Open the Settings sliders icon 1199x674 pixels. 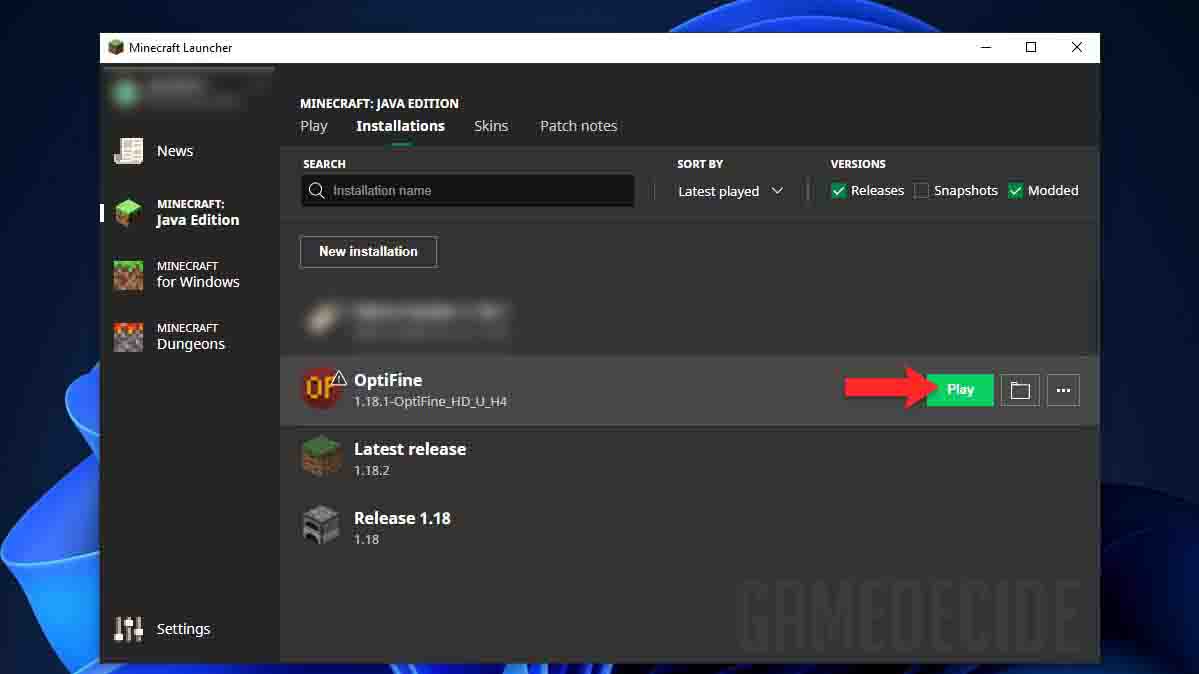coord(128,628)
